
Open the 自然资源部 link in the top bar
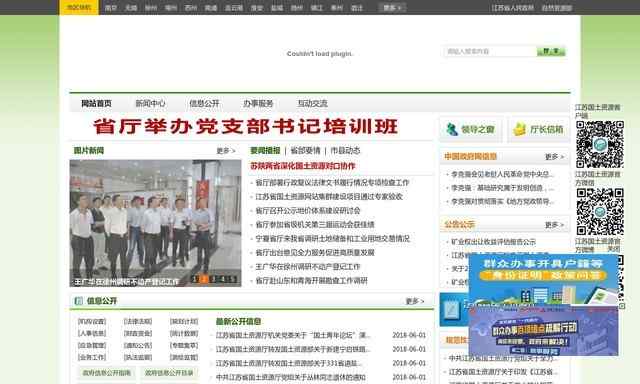point(557,8)
